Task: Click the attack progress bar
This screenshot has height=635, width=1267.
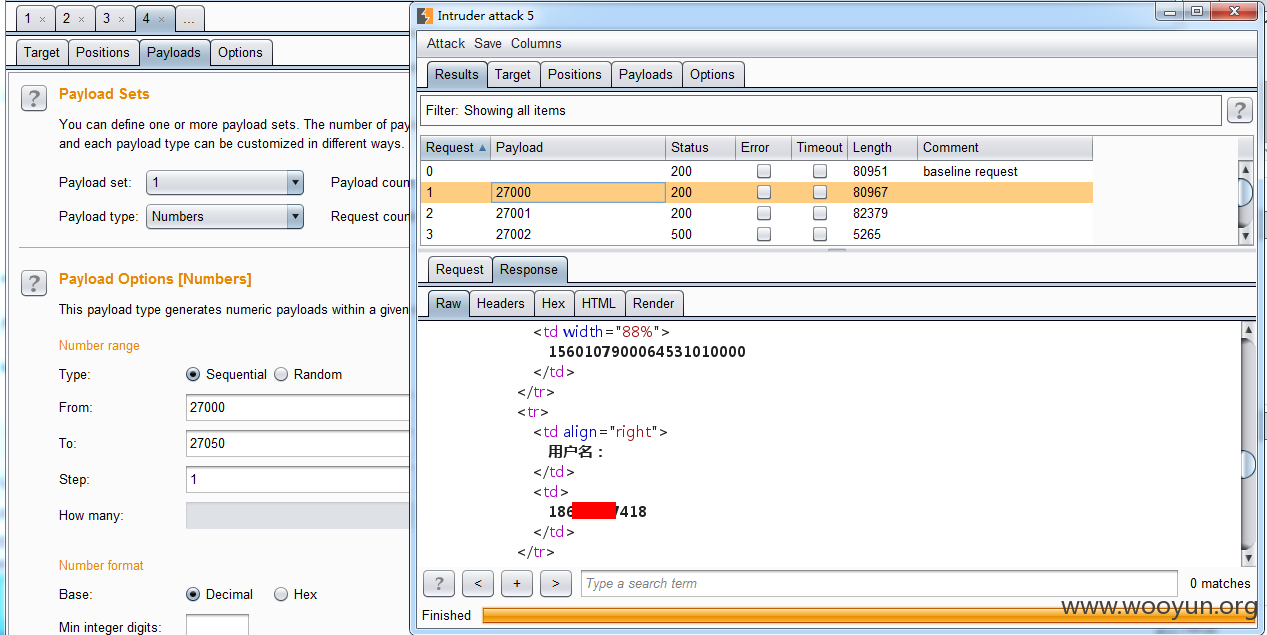Action: (x=867, y=615)
